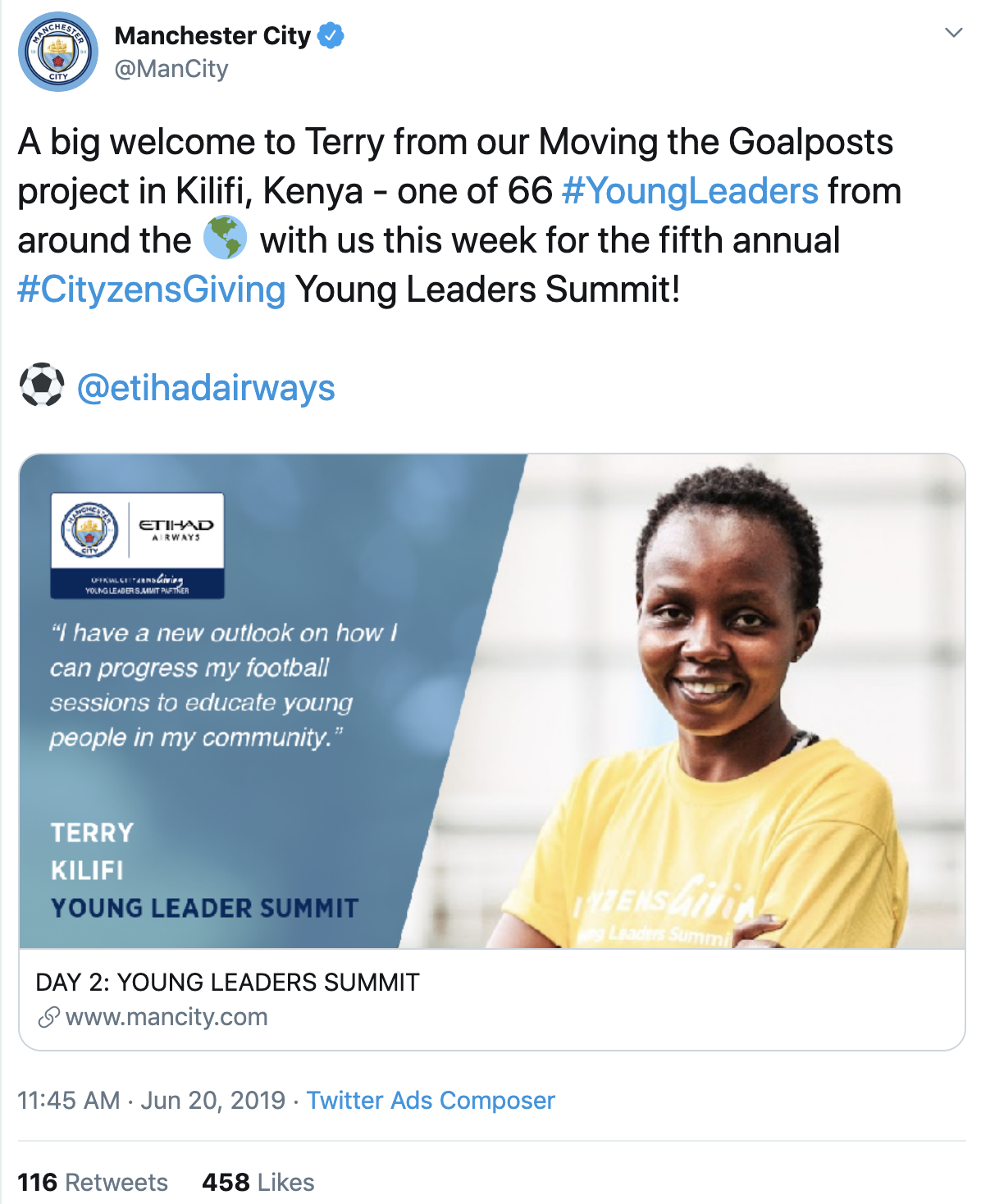View the 116 Retweets list

pos(93,1182)
